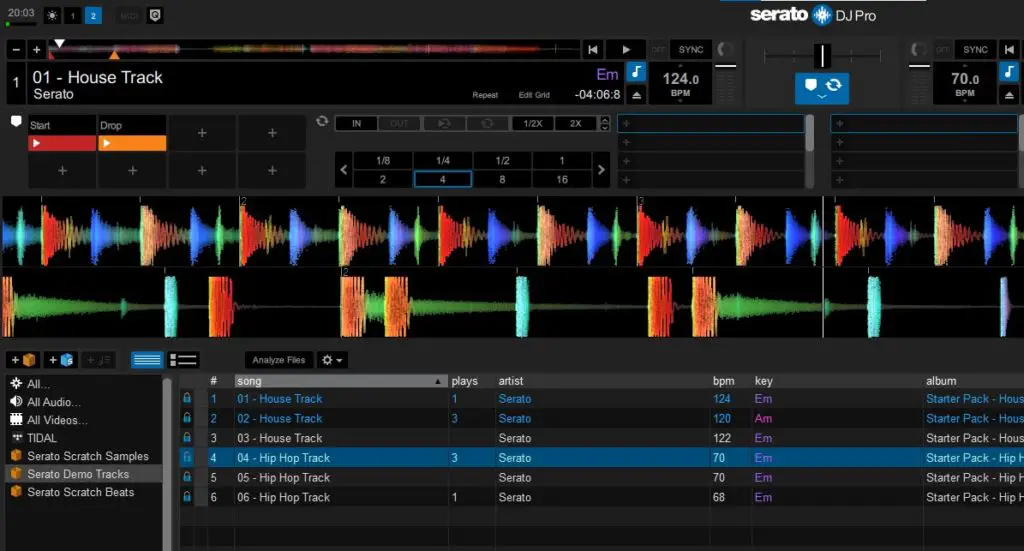The width and height of the screenshot is (1024, 551).
Task: Jump to track start on deck 2
Action: pos(1009,50)
